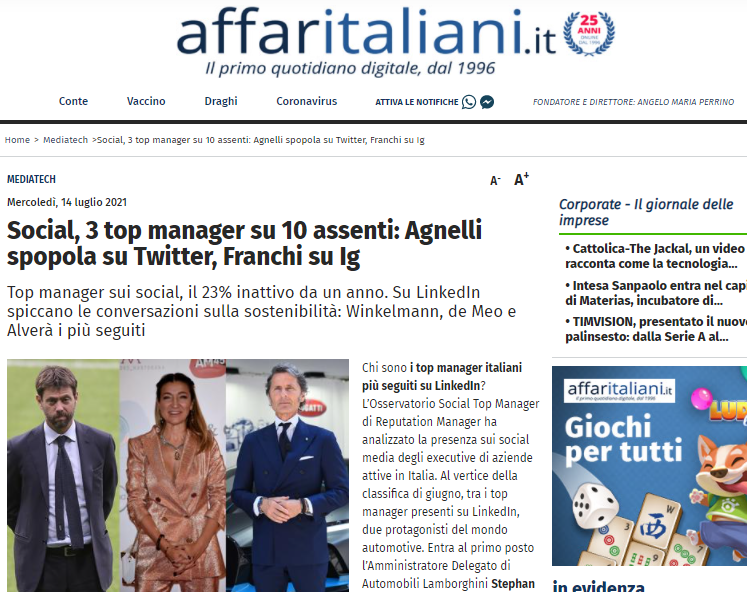Click Attiva le notifiche text
The height and width of the screenshot is (592, 747).
click(x=417, y=102)
